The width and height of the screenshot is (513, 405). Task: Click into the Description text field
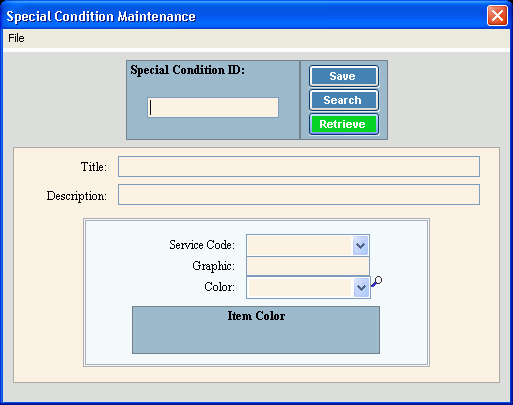[x=299, y=194]
